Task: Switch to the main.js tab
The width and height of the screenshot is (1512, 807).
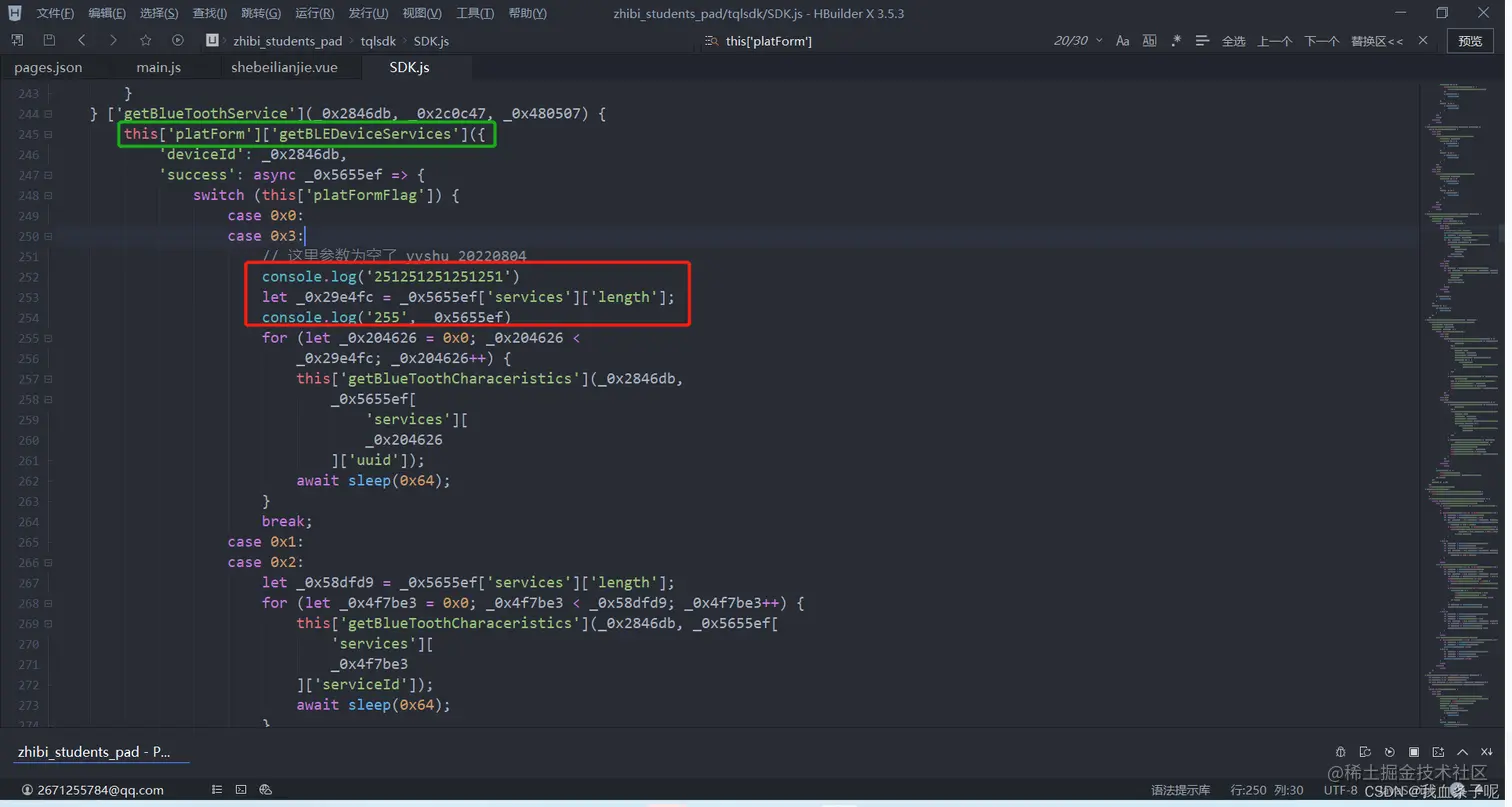Action: (x=158, y=67)
